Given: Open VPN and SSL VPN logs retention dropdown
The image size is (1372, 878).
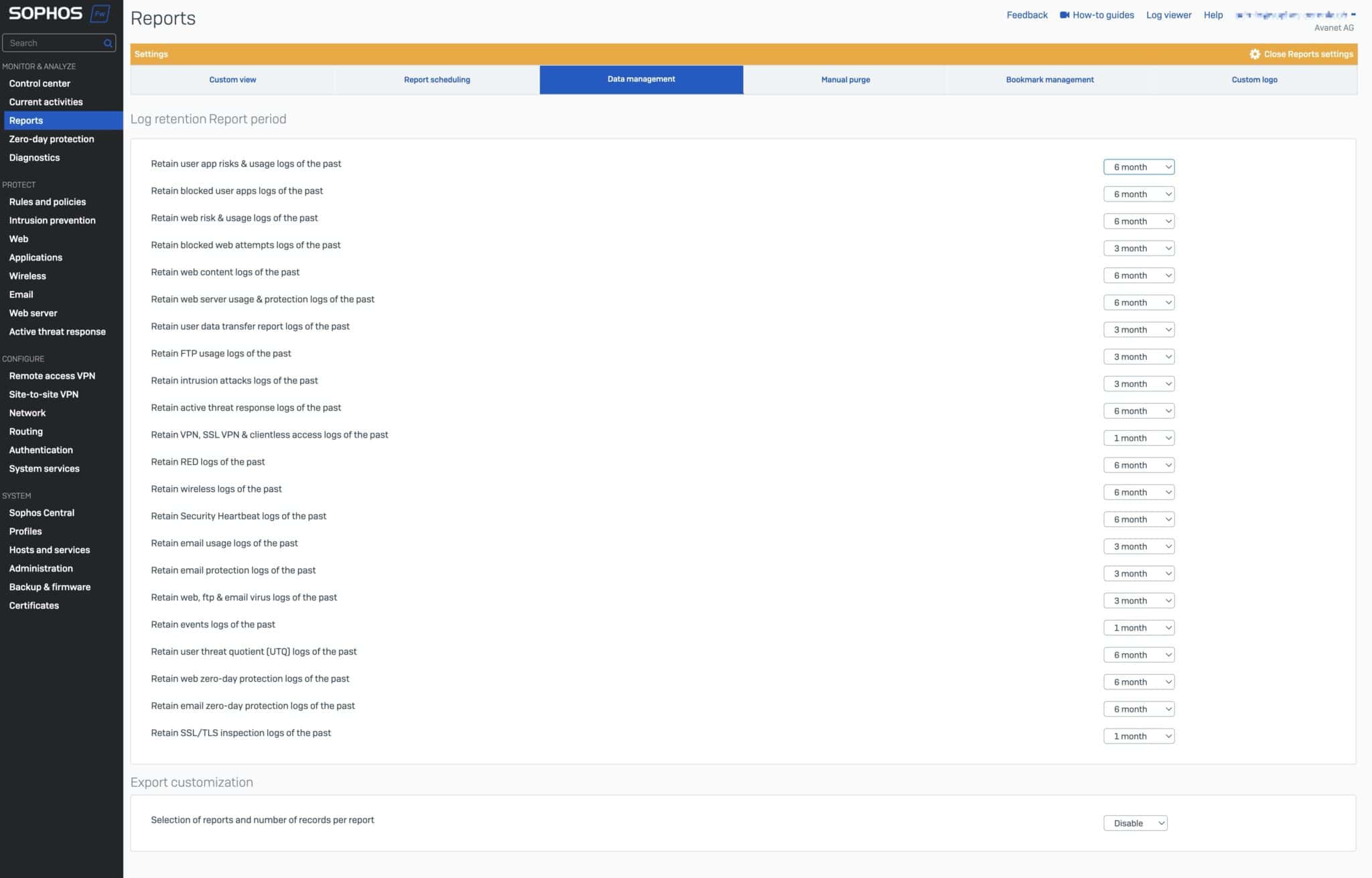Looking at the screenshot, I should click(x=1138, y=438).
